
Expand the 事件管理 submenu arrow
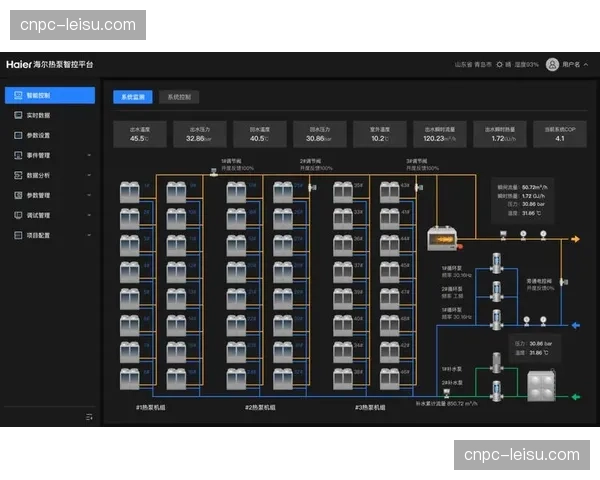click(x=89, y=155)
